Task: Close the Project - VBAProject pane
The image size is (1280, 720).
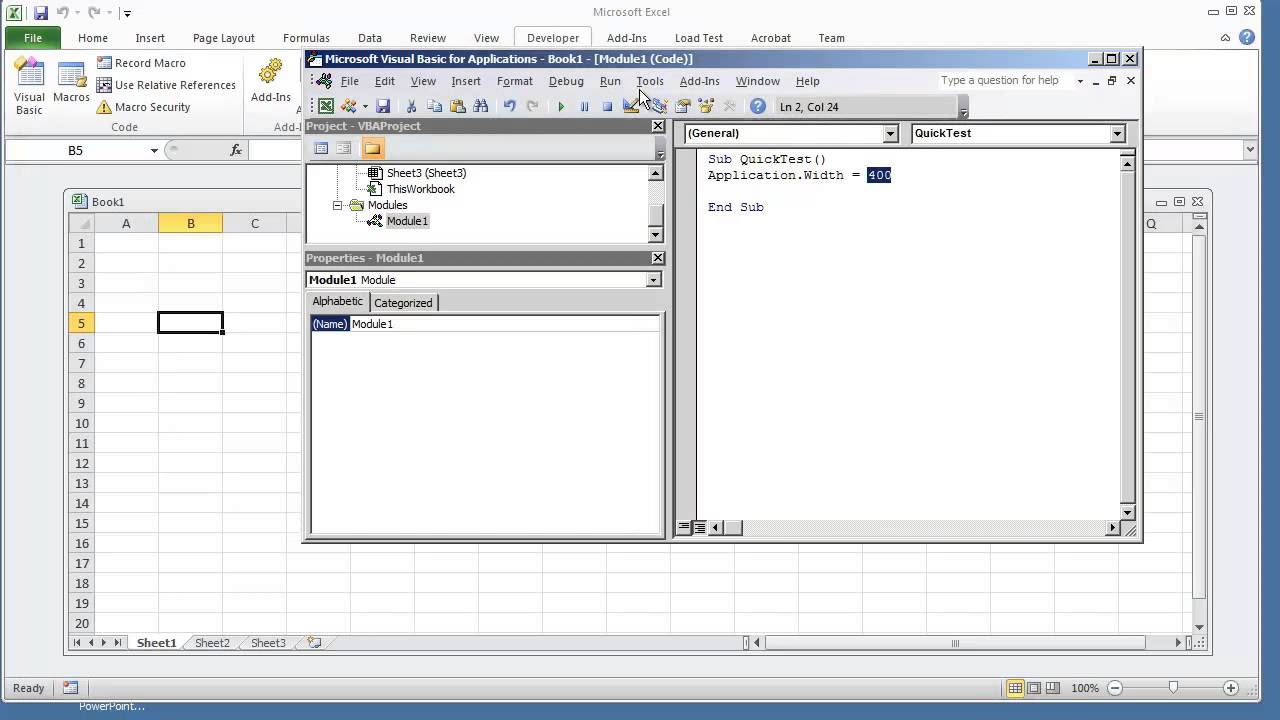Action: 657,126
